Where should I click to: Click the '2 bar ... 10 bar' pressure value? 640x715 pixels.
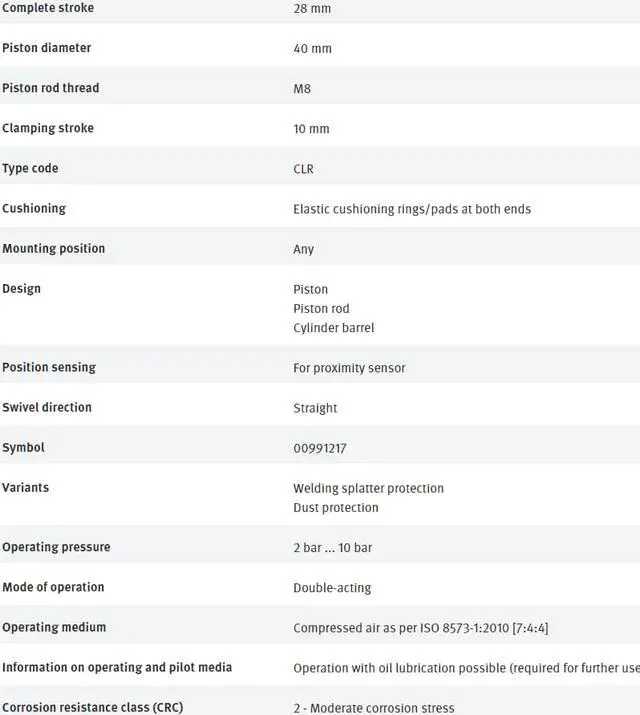pyautogui.click(x=333, y=548)
